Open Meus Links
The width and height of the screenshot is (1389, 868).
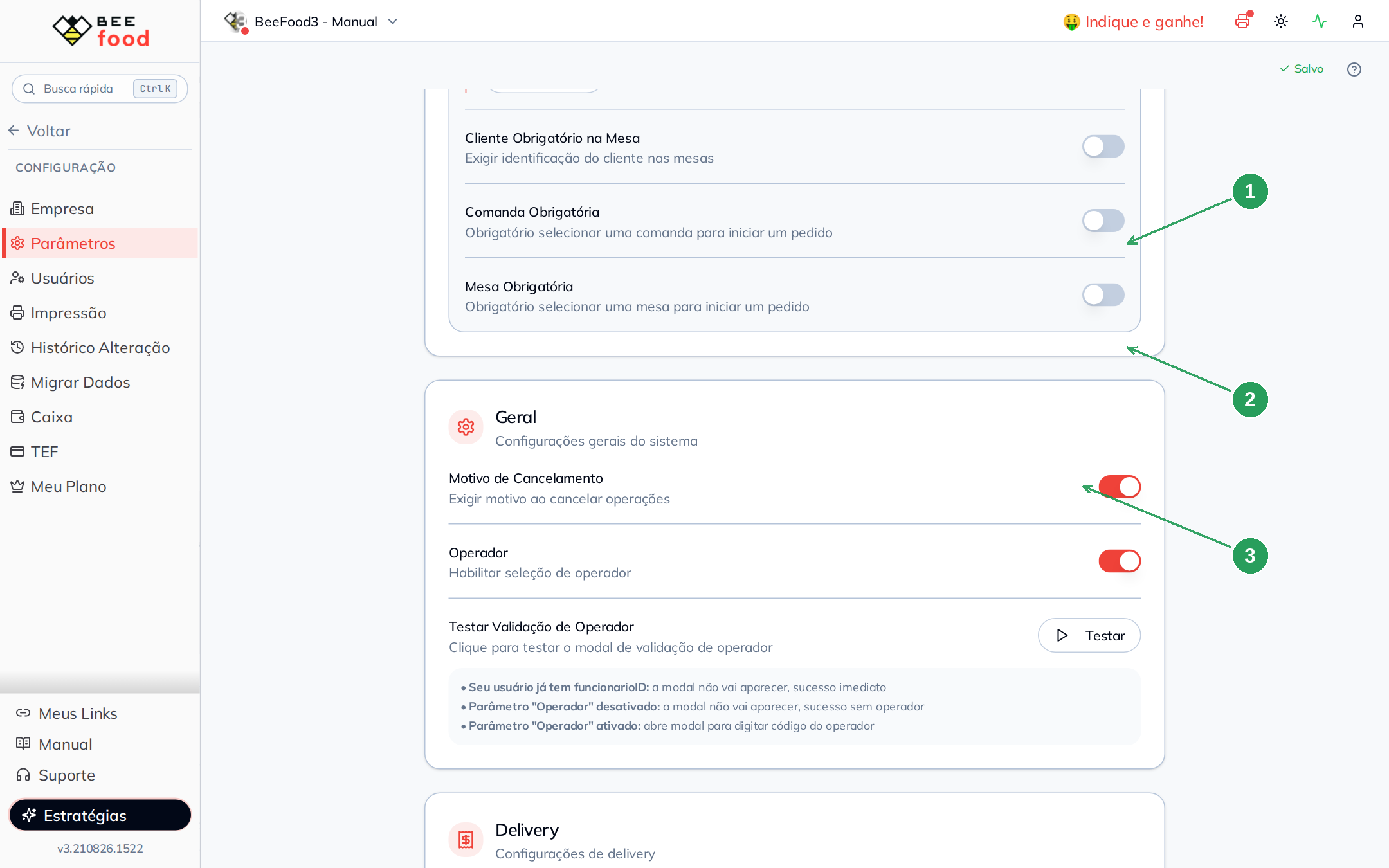click(x=67, y=713)
